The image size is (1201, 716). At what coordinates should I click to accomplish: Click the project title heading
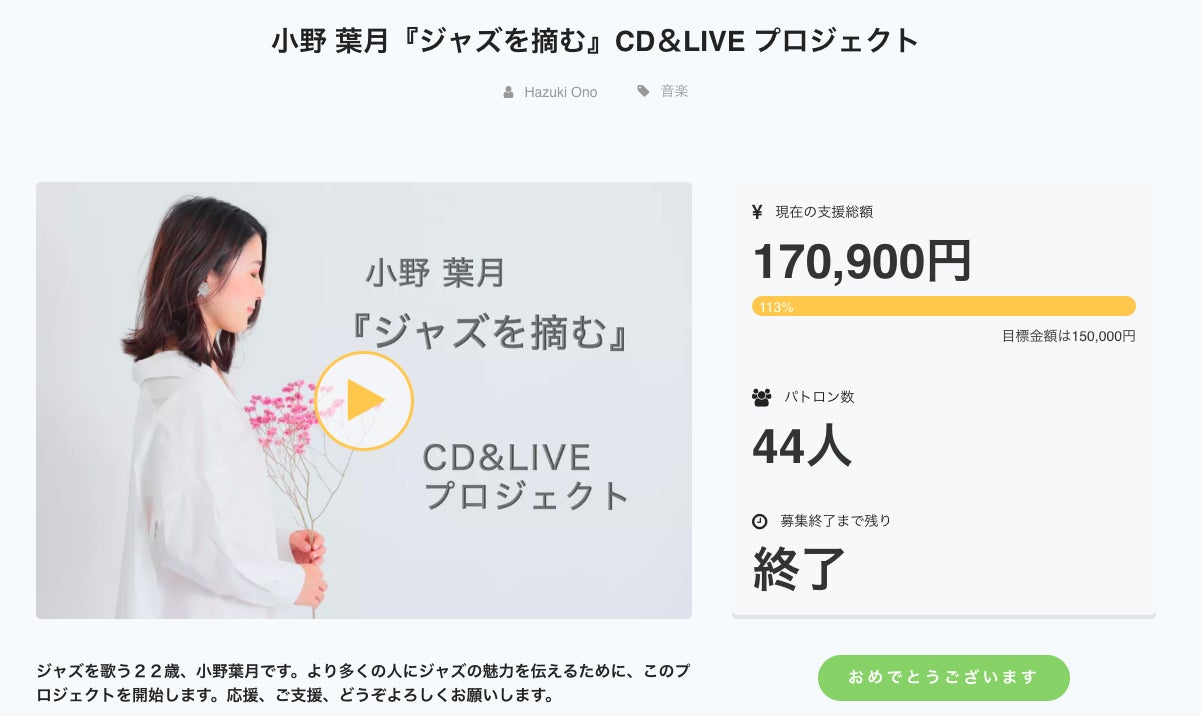595,42
